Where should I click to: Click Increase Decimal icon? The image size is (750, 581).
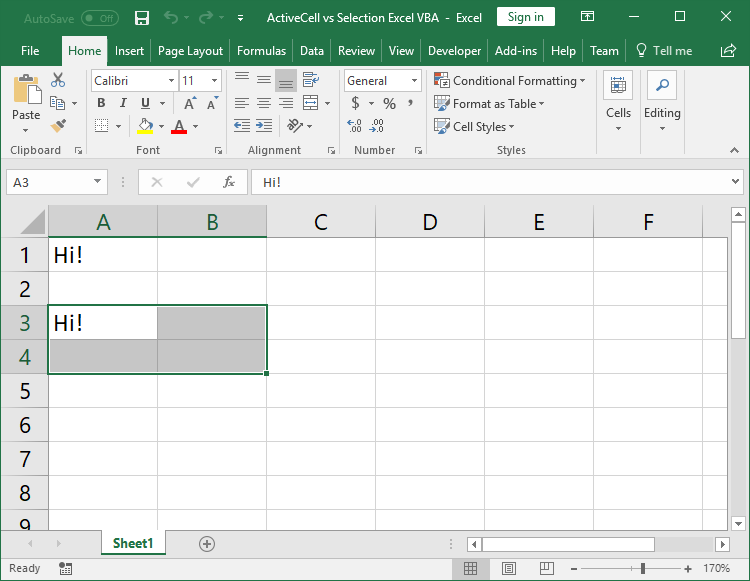click(x=354, y=126)
